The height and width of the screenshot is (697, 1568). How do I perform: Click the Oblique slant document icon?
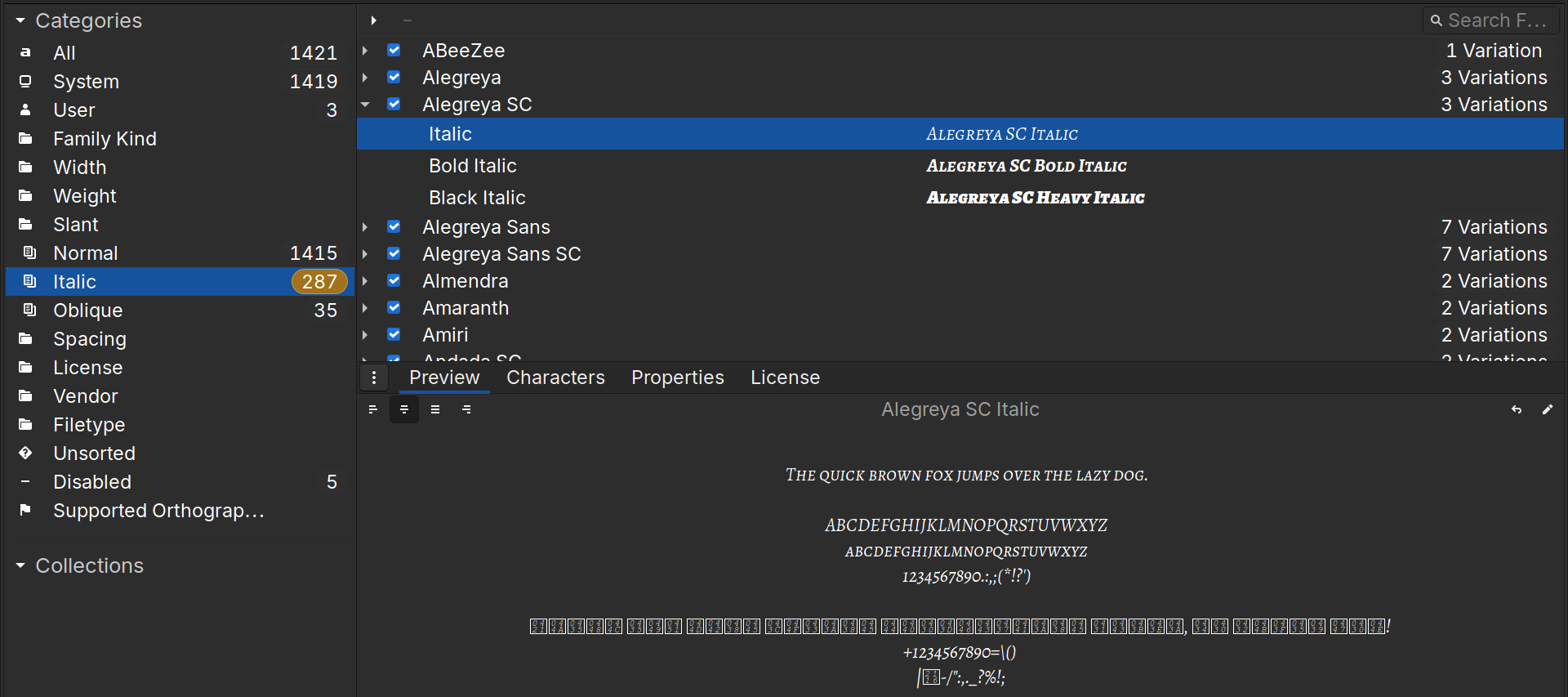pyautogui.click(x=29, y=310)
